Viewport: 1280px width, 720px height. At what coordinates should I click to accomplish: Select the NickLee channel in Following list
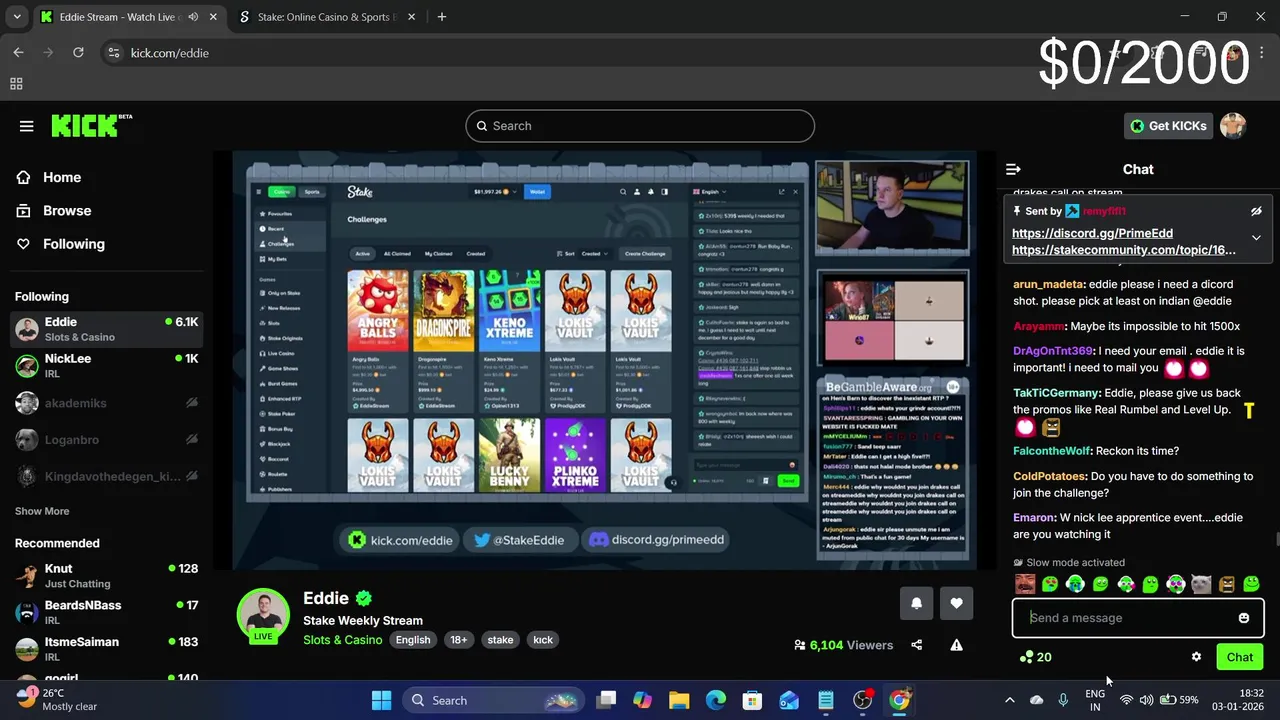[106, 366]
